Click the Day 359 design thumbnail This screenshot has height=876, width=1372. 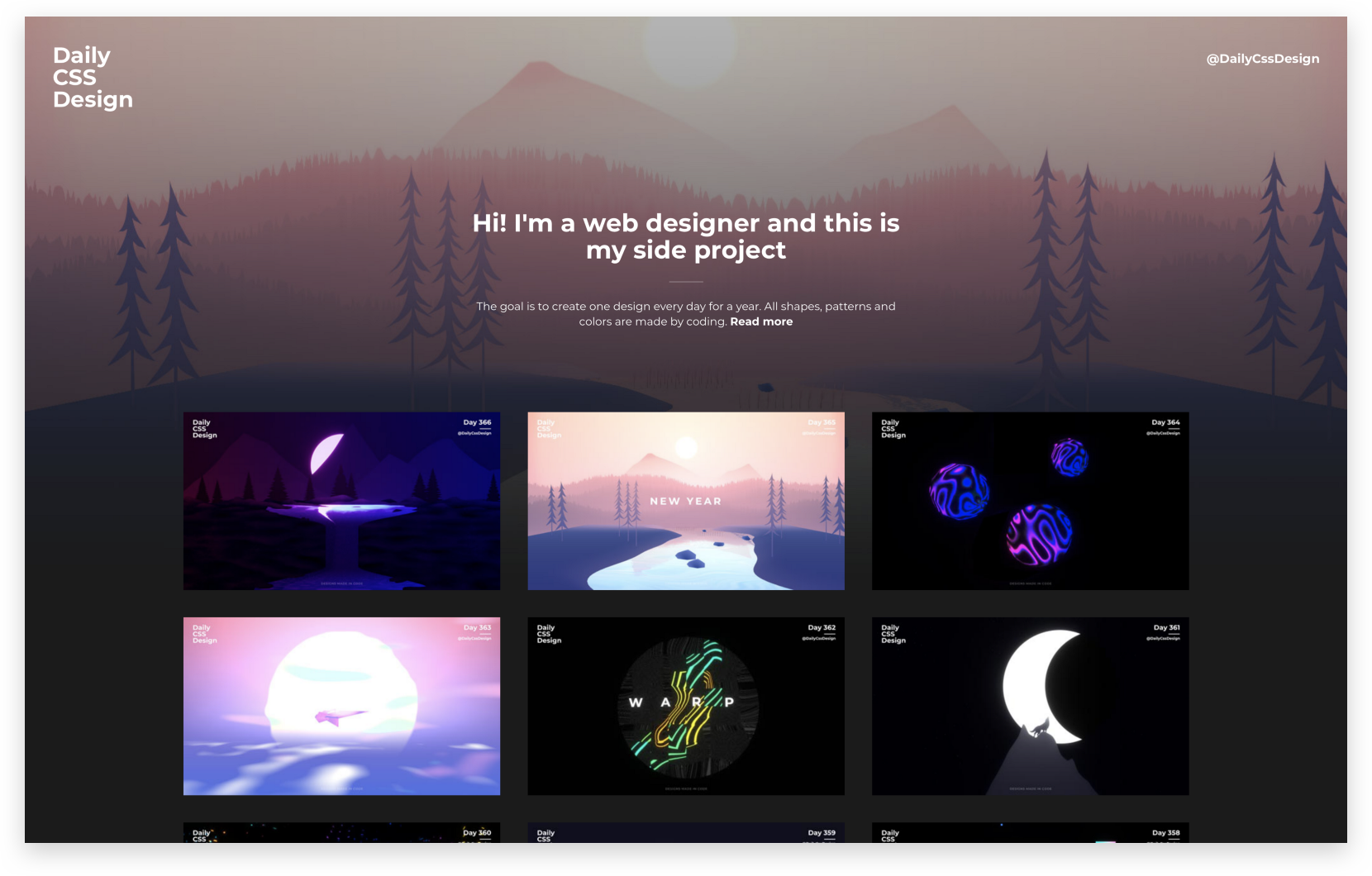coord(686,835)
